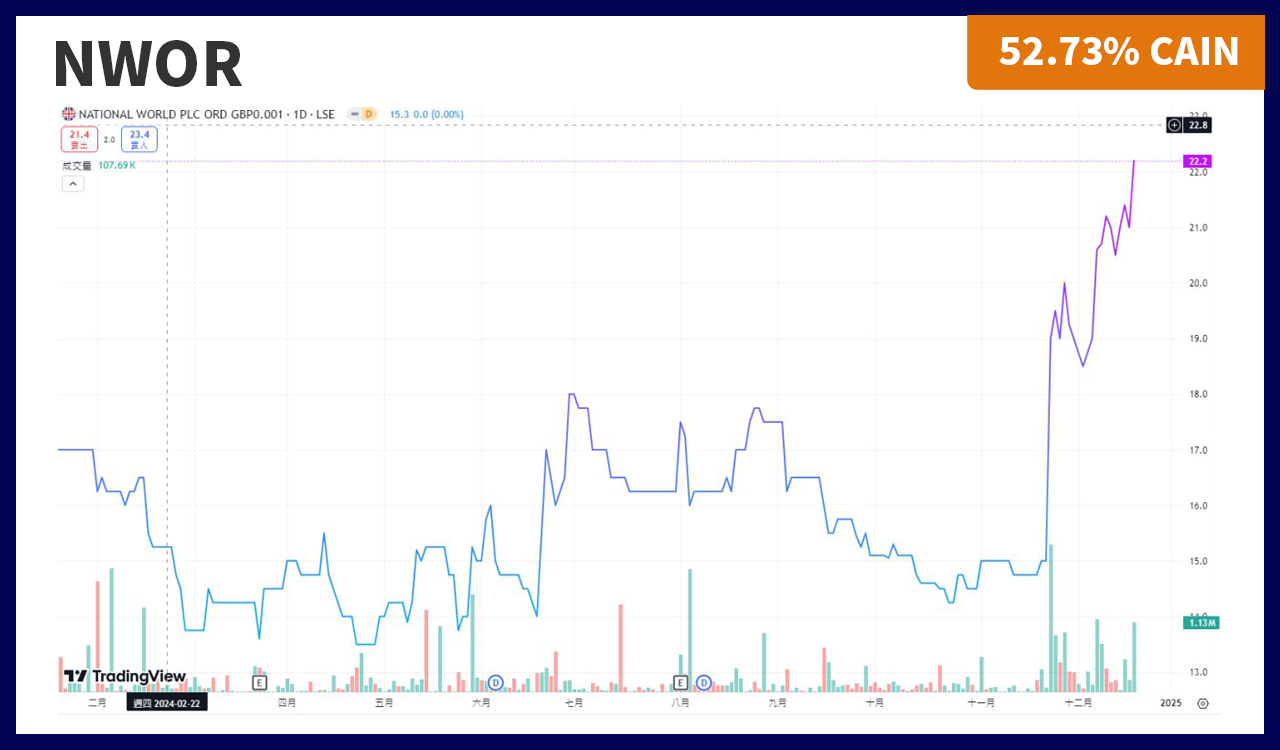
Task: Collapse the indicator legend with chevron arrow
Action: tap(73, 184)
